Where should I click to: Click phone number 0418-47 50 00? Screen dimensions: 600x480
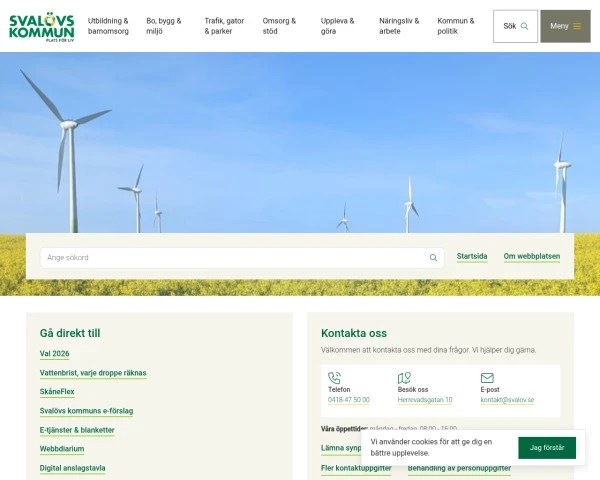349,400
